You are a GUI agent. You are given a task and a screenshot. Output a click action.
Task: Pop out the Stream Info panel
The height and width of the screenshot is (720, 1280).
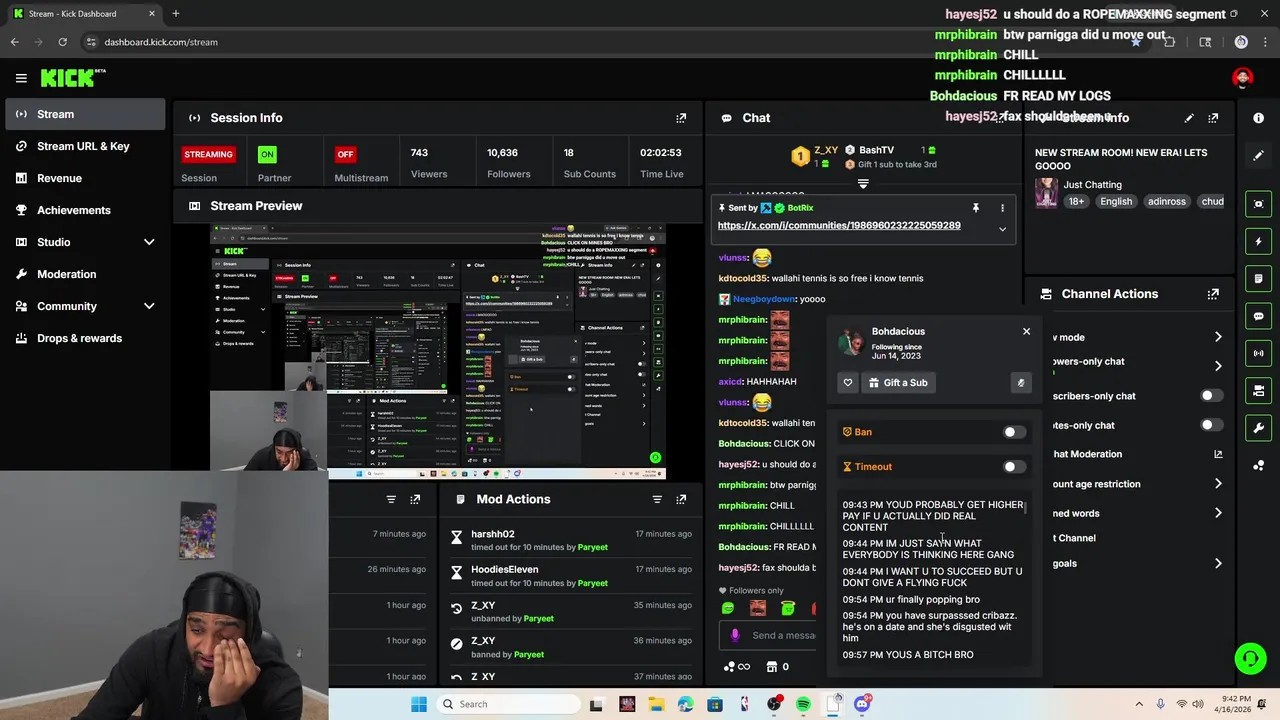click(x=1213, y=118)
